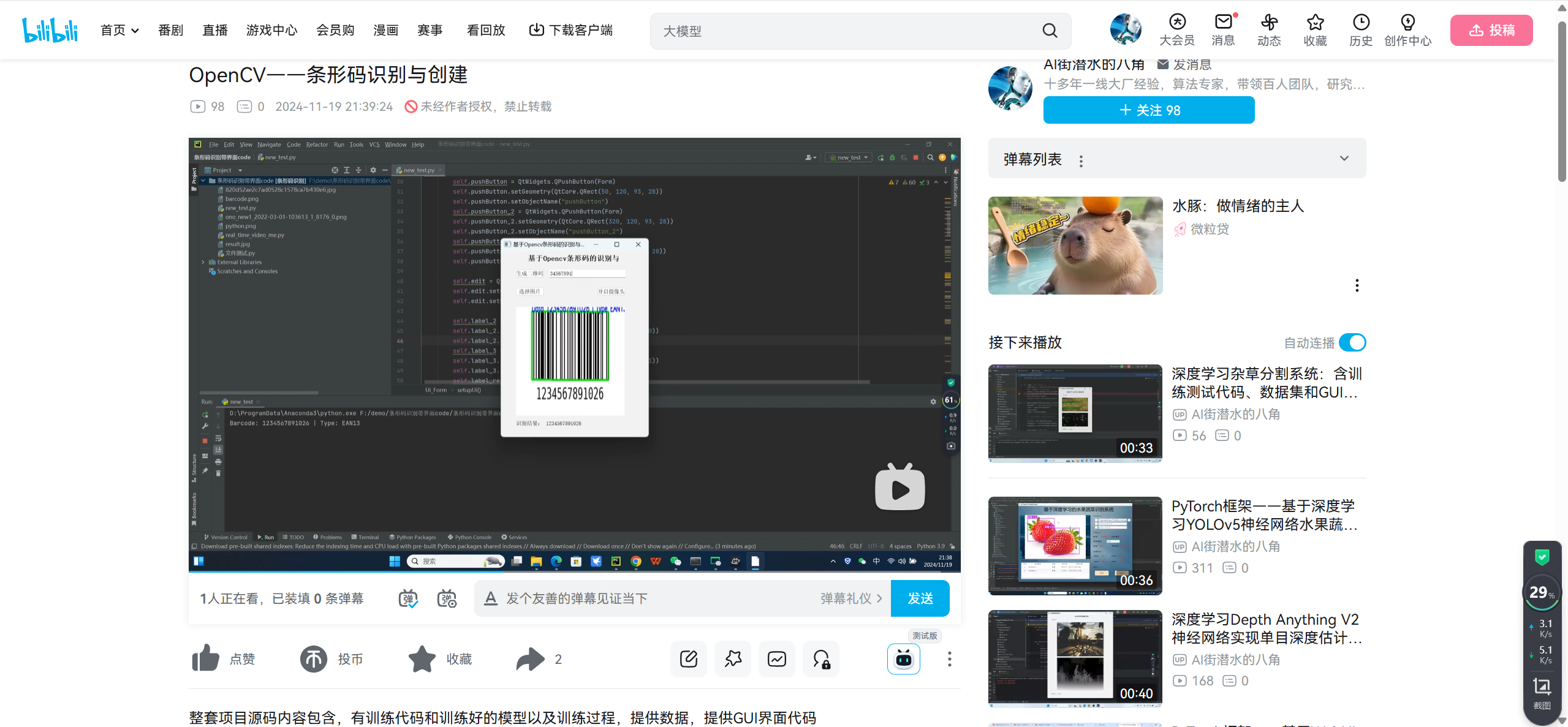Click the thumbs-up 点赞 like icon

(206, 658)
